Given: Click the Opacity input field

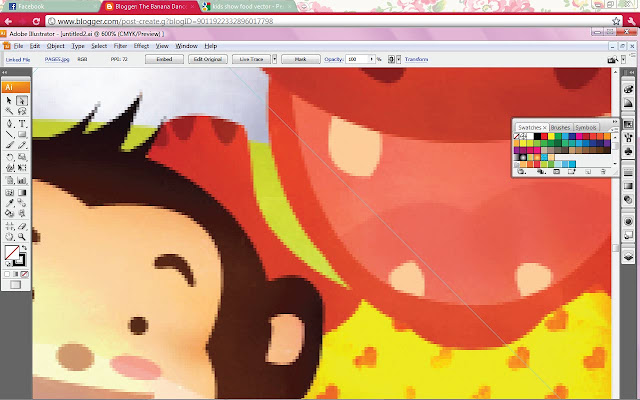Looking at the screenshot, I should tap(357, 59).
